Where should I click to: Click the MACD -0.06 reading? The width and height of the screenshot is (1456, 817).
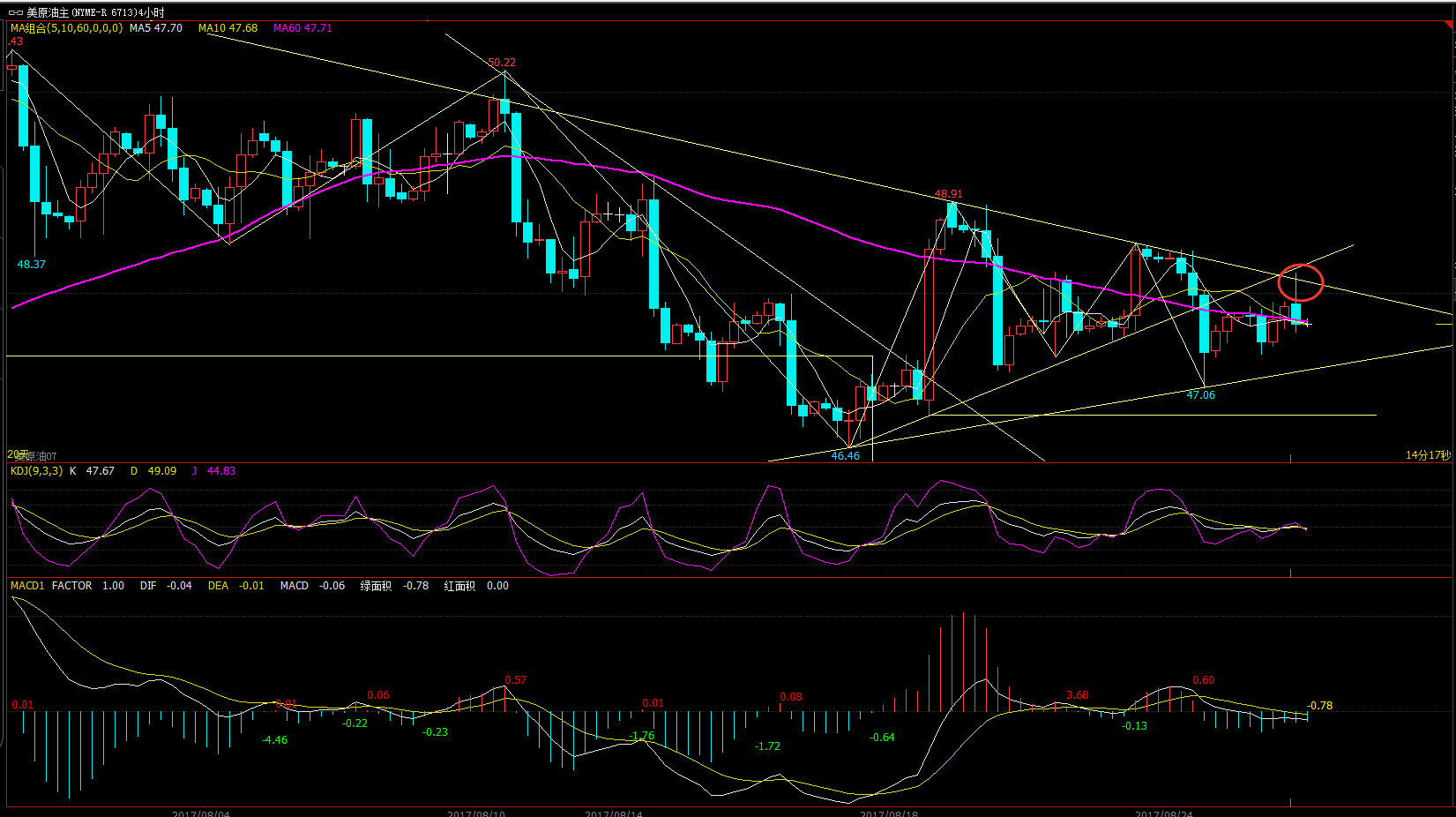[312, 586]
